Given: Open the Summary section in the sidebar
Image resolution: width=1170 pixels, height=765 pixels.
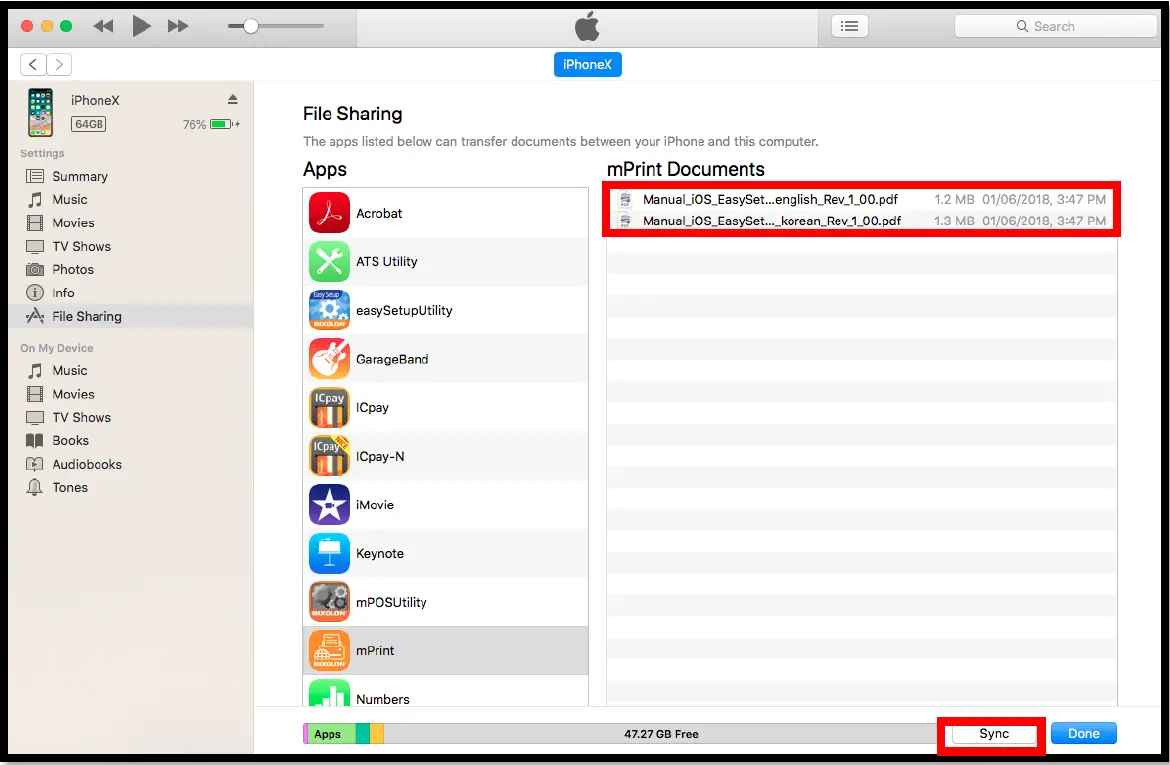Looking at the screenshot, I should tap(80, 176).
